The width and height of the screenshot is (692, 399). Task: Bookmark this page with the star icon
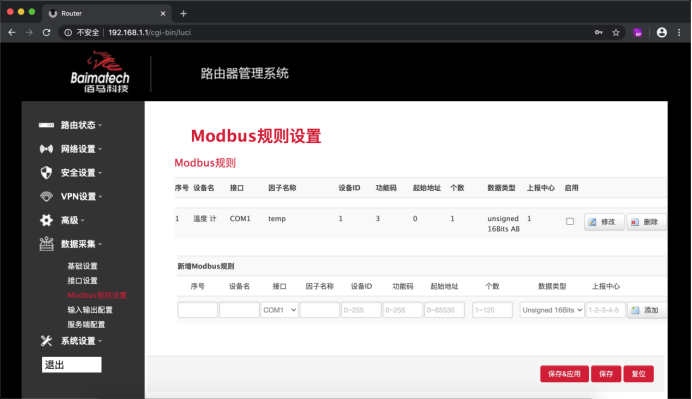[x=616, y=33]
